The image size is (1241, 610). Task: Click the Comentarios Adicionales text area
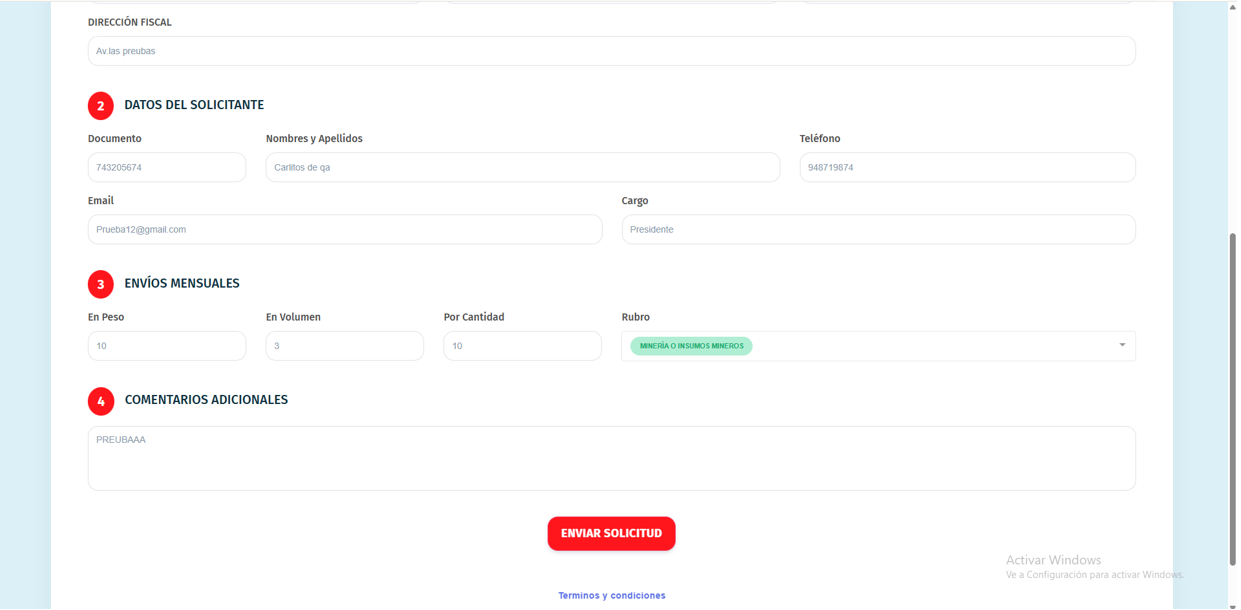pos(611,459)
